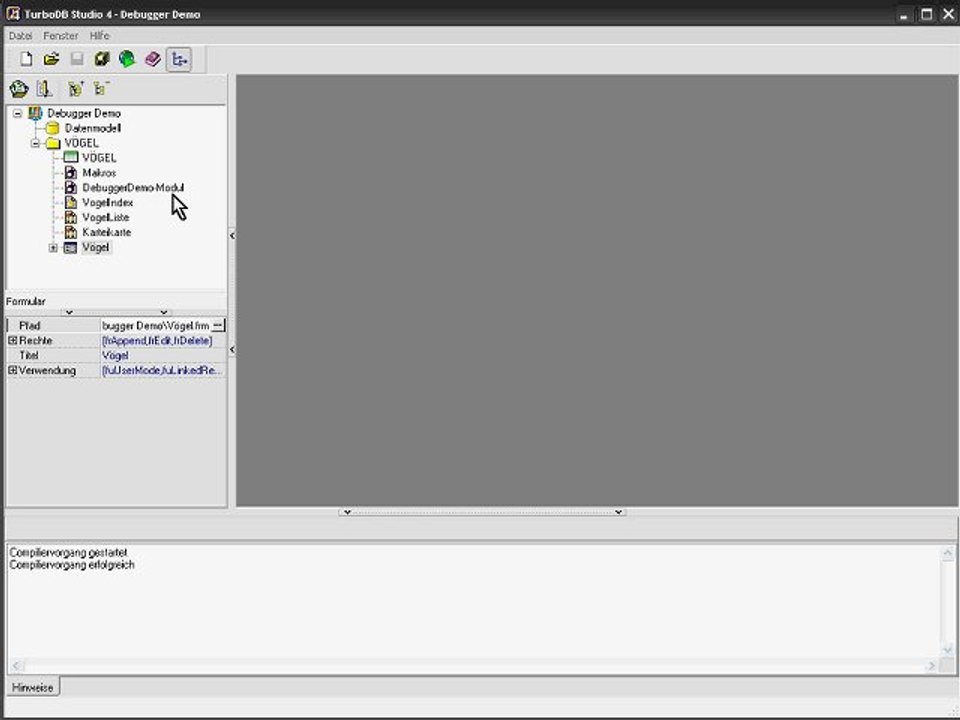Click the VÖGEL table icon
The width and height of the screenshot is (960, 720).
(71, 158)
